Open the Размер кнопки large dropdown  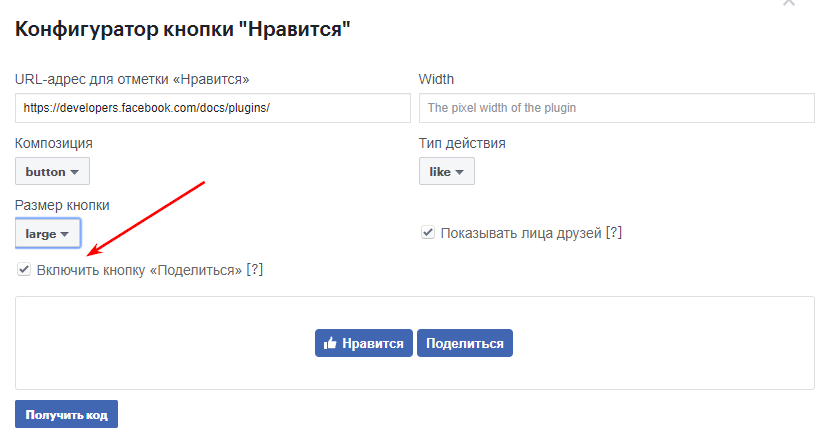coord(48,234)
